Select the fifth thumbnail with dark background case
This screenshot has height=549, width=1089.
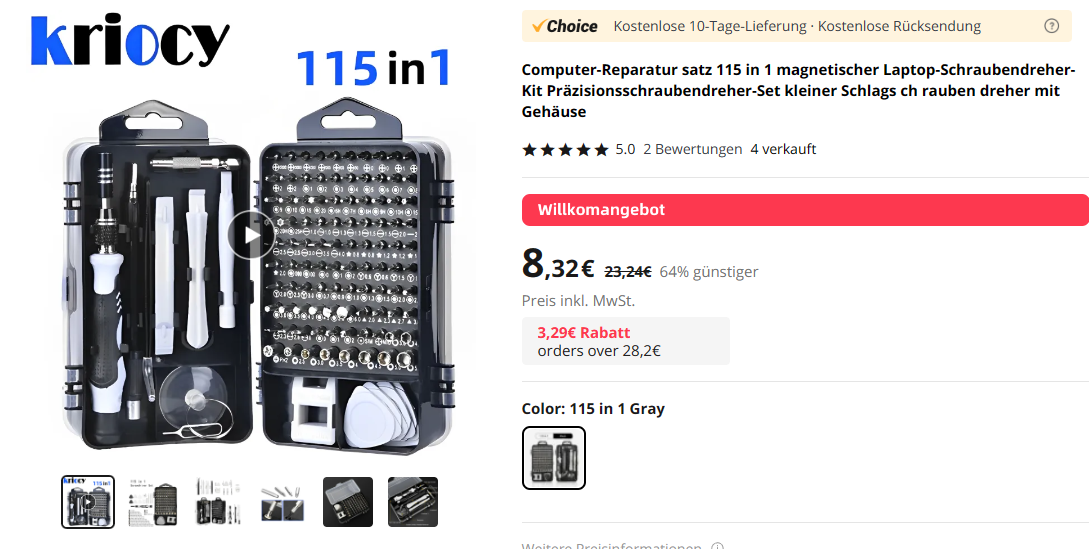click(348, 502)
